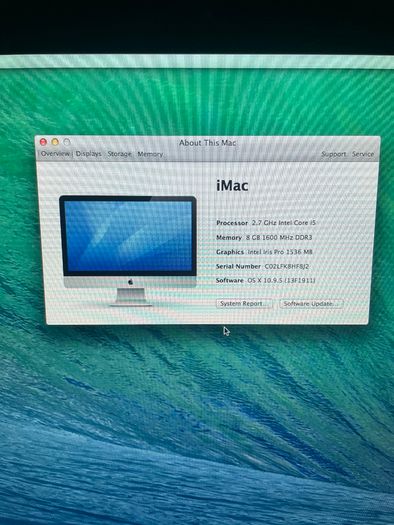Click the Intel Iris Pro graphics text
394x525 pixels.
280,252
